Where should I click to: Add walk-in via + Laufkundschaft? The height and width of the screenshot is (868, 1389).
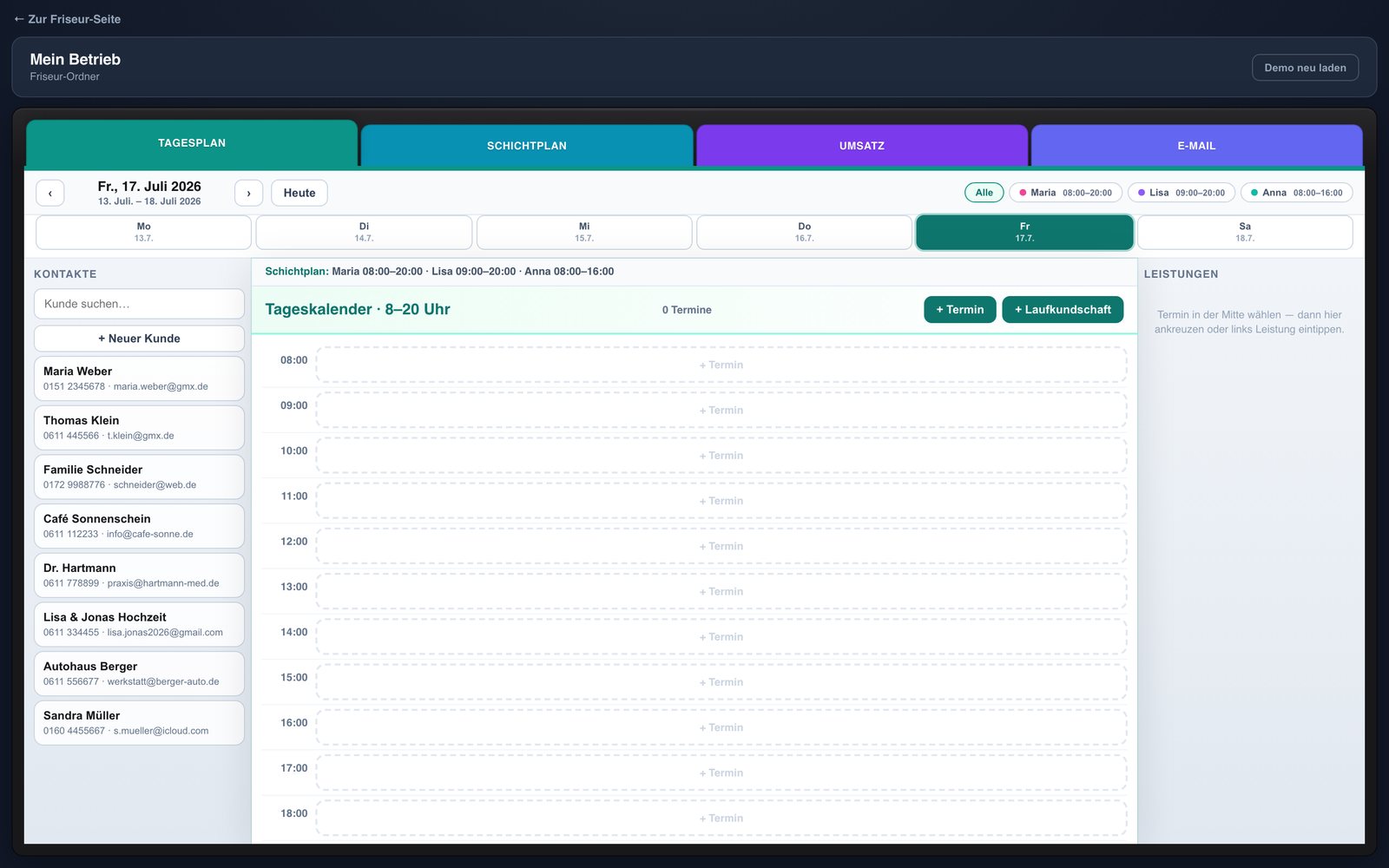tap(1063, 310)
